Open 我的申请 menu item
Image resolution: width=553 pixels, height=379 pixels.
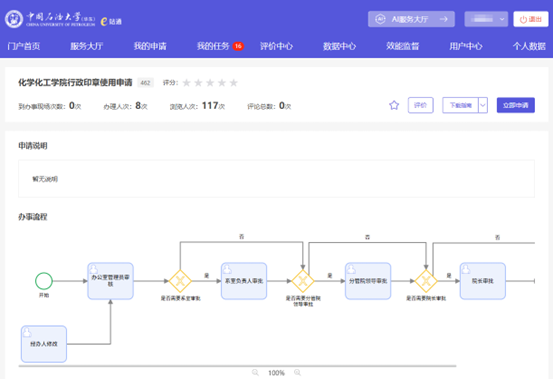point(150,46)
